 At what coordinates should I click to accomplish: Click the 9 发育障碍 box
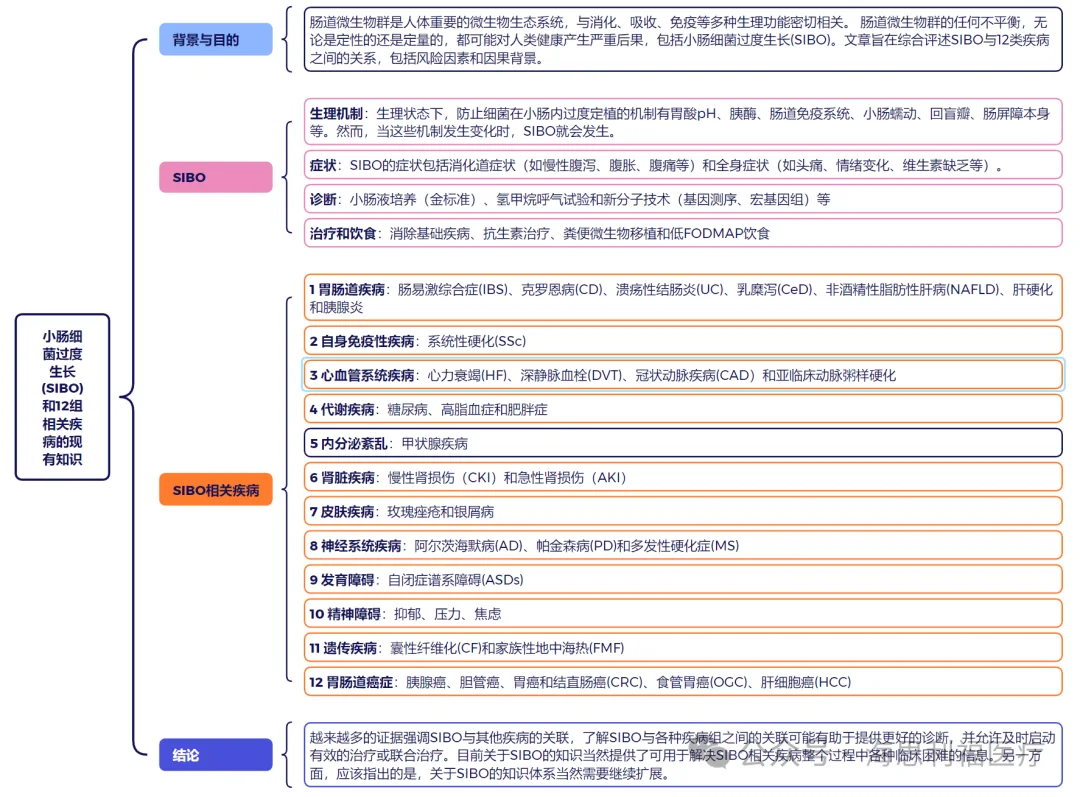pos(683,579)
